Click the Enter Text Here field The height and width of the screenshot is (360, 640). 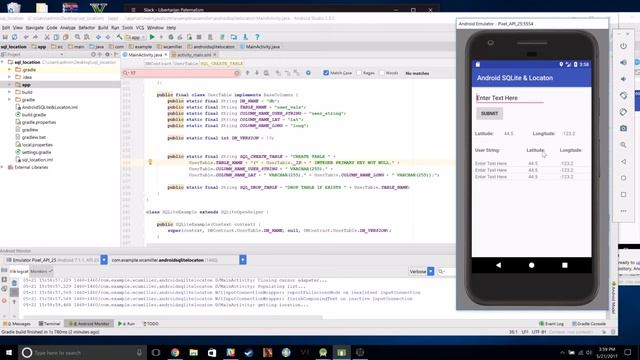[510, 98]
